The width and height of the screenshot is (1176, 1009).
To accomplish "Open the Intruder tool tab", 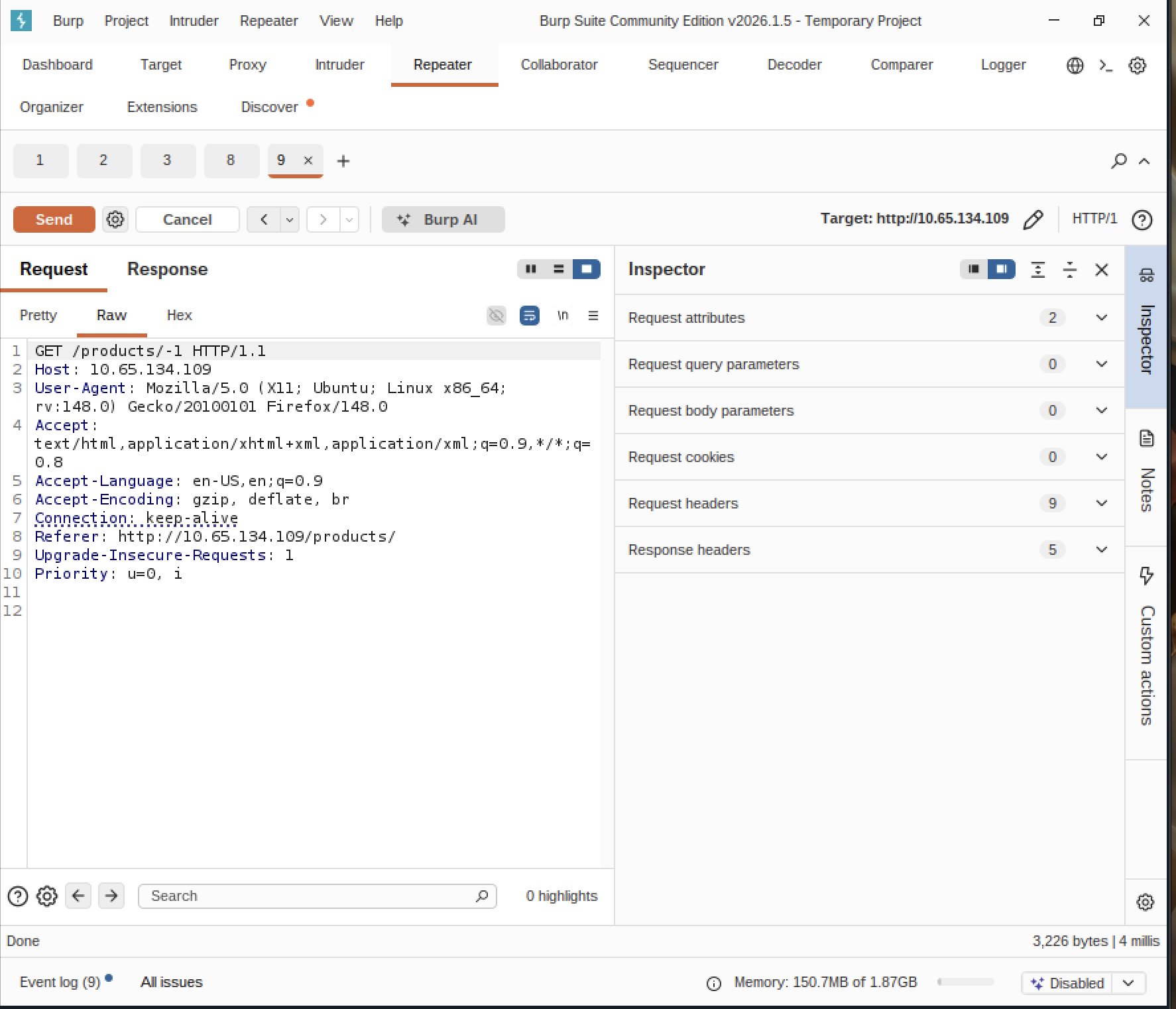I will 339,65.
